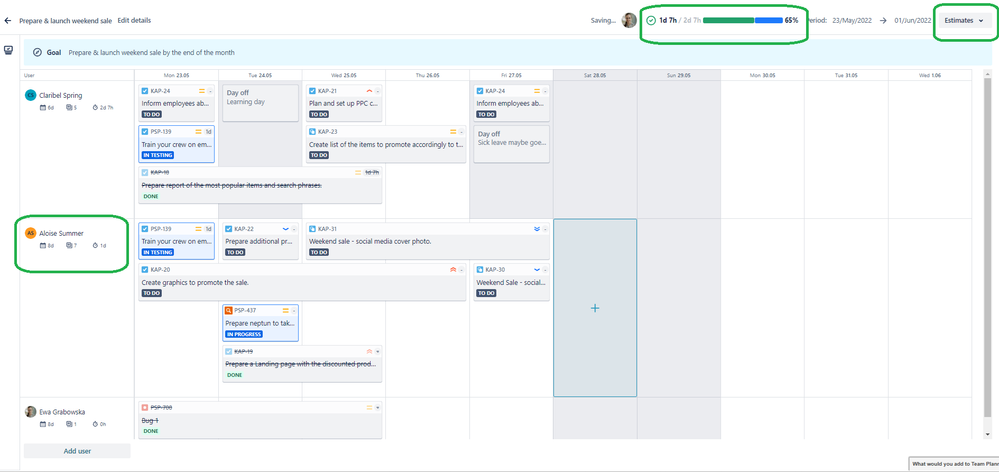Image resolution: width=999 pixels, height=472 pixels.
Task: Click the red bug type icon on PSP-708
Action: tap(145, 408)
